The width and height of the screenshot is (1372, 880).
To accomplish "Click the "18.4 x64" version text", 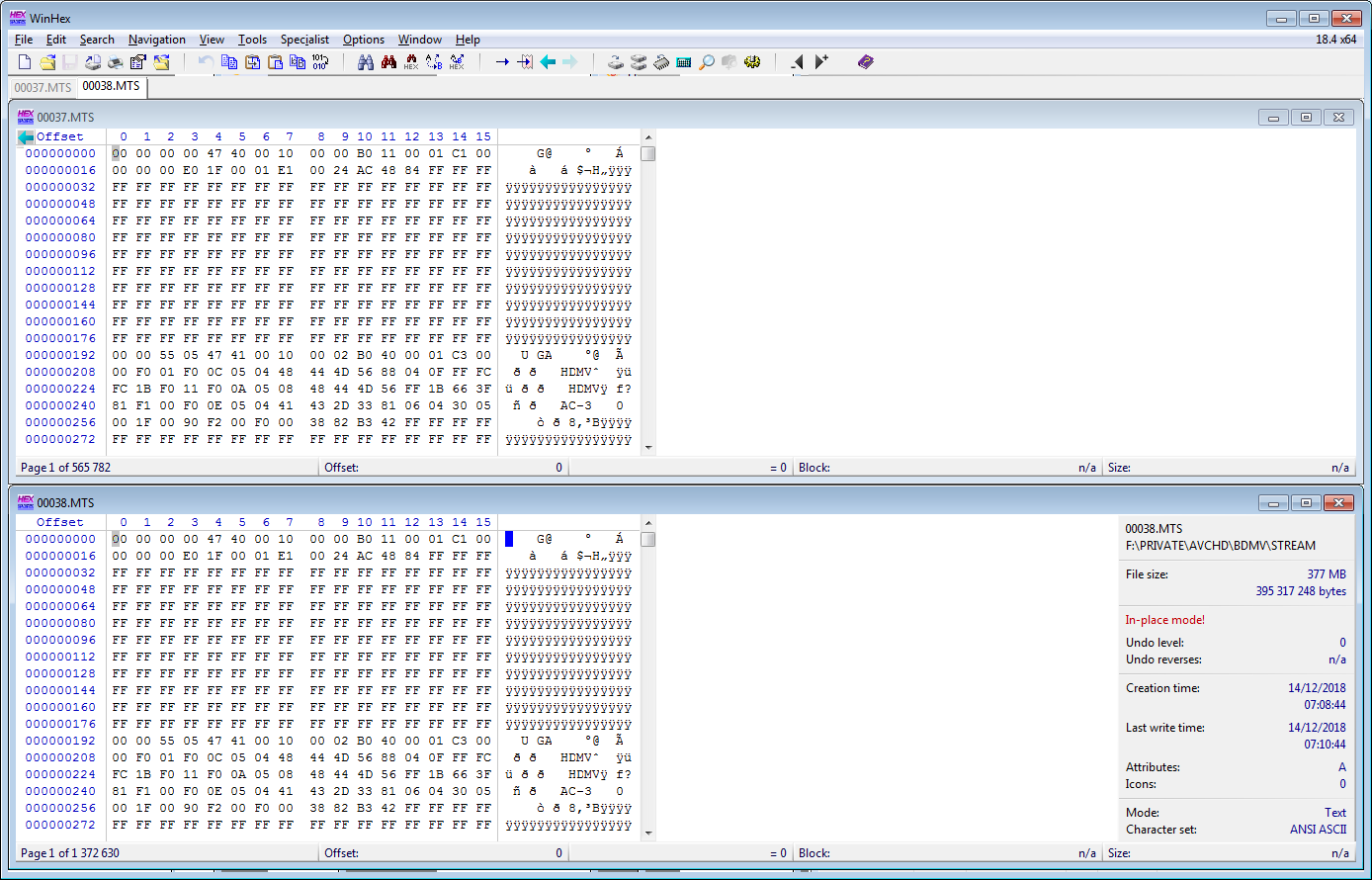I will tap(1336, 40).
